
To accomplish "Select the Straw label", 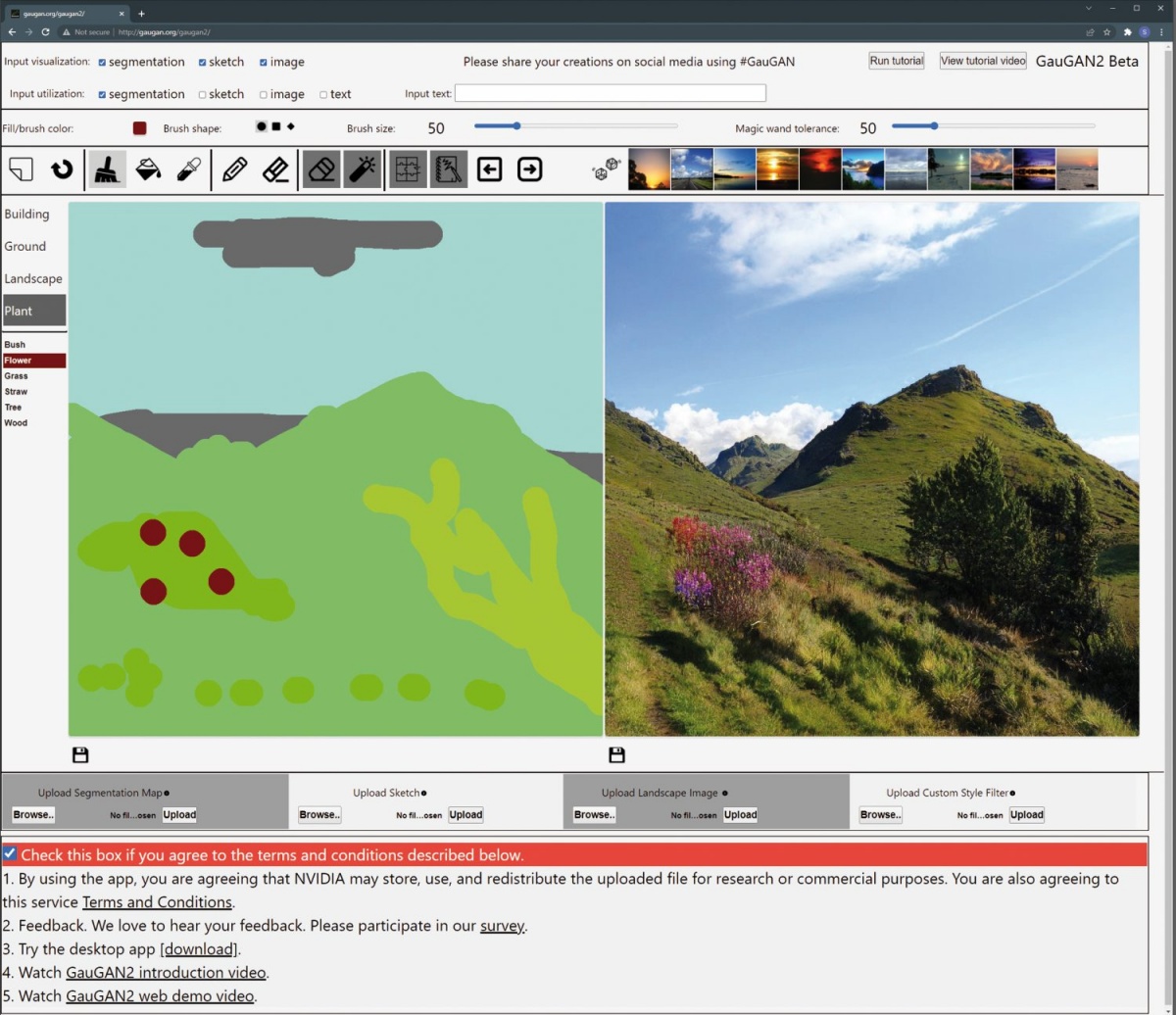I will 16,392.
